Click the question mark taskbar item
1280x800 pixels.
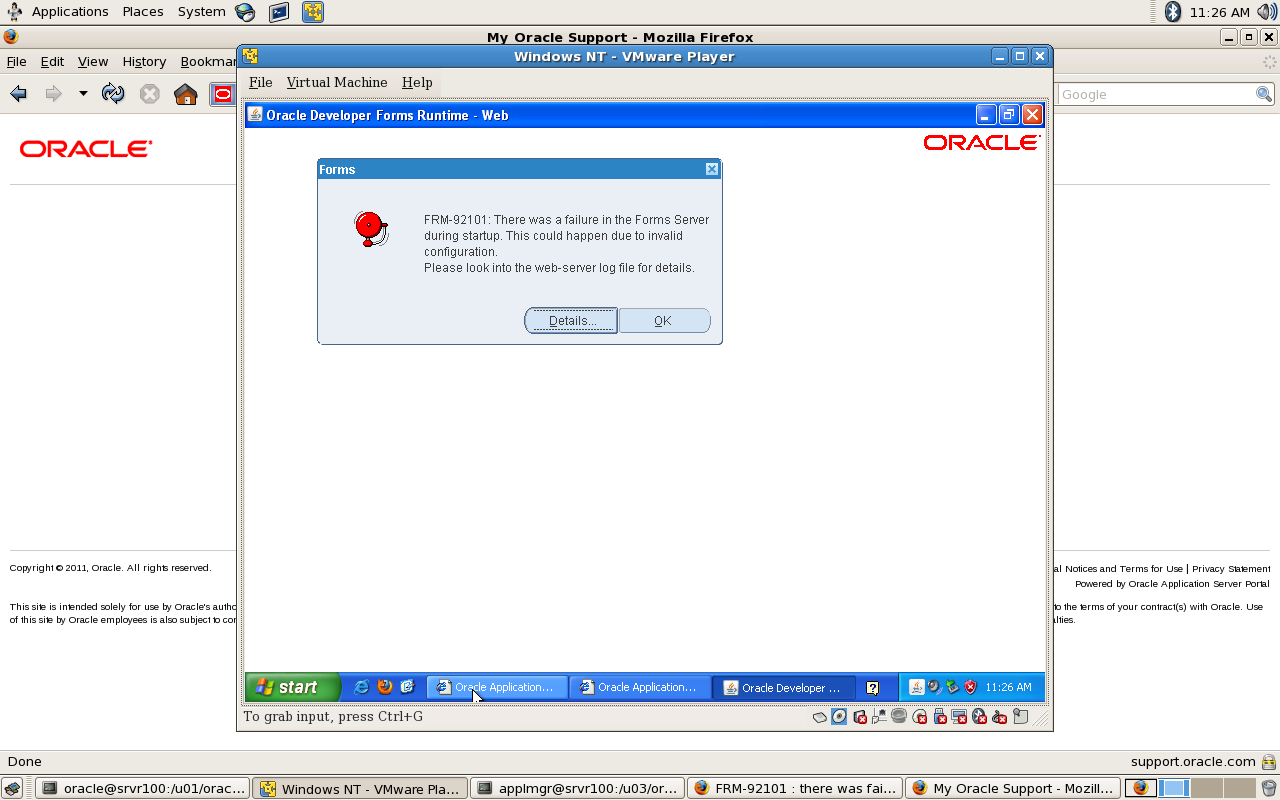click(873, 688)
